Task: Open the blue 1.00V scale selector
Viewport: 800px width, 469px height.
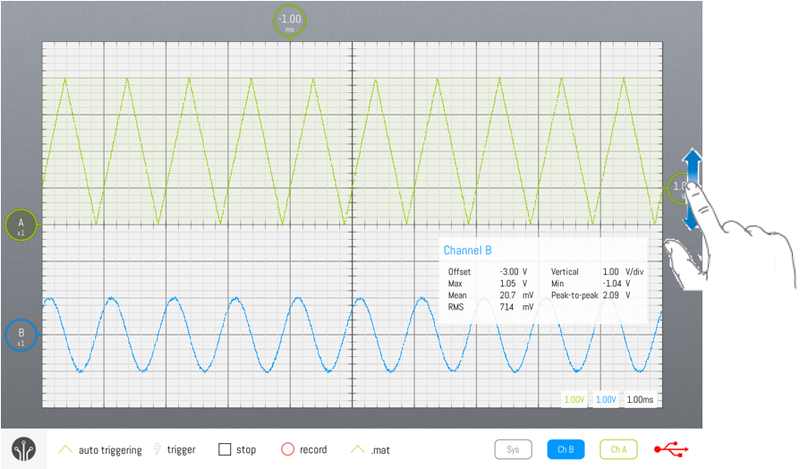Action: pyautogui.click(x=606, y=400)
